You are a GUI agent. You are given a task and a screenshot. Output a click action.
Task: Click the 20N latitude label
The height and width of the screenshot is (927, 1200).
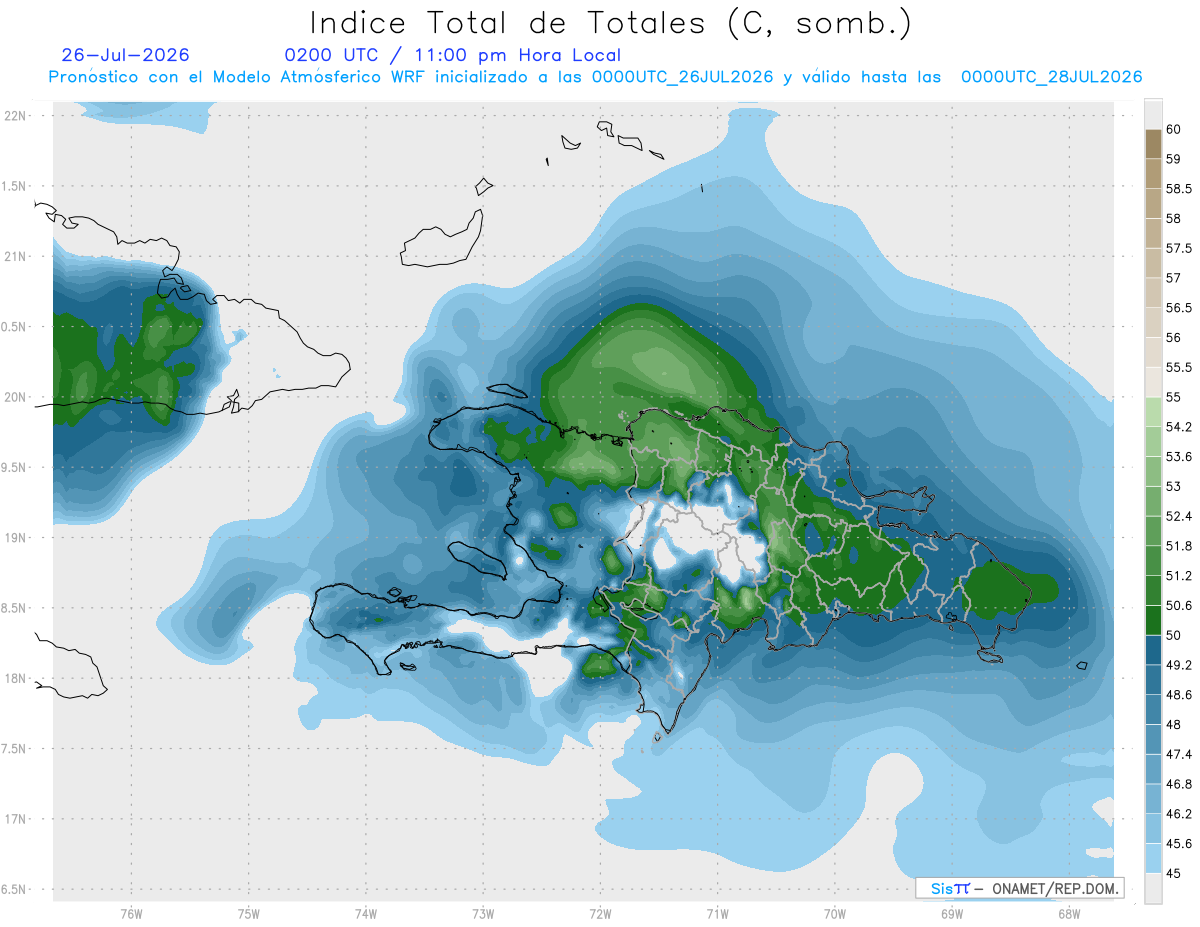(x=15, y=397)
